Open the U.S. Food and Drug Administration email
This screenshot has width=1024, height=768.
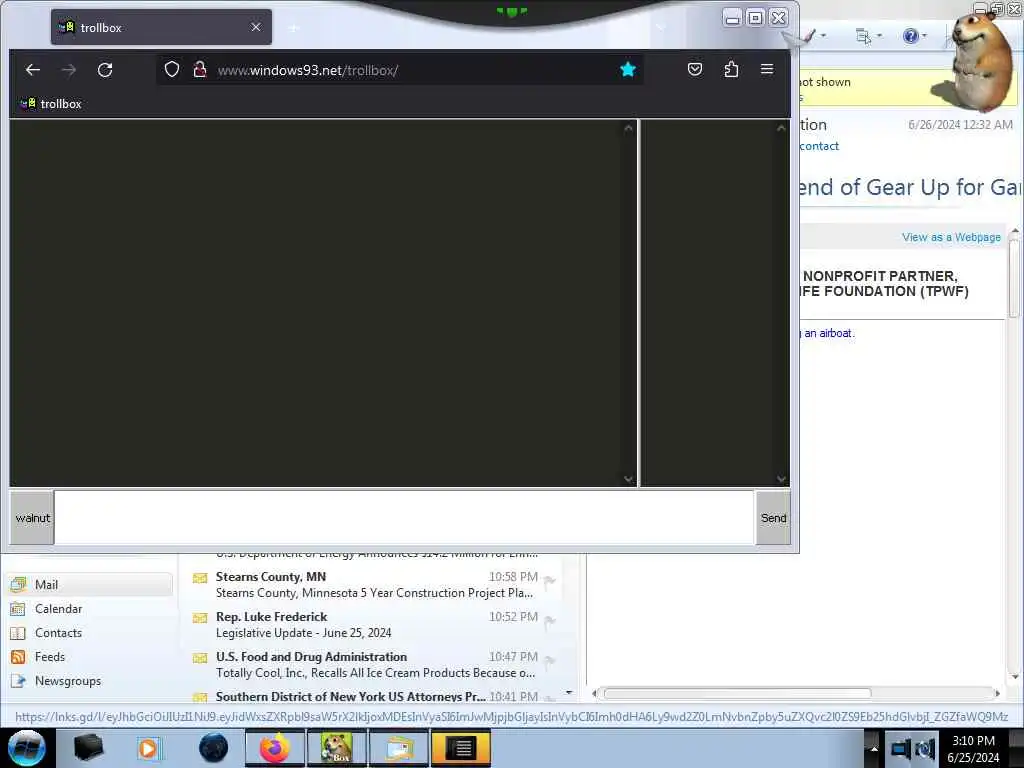372,665
